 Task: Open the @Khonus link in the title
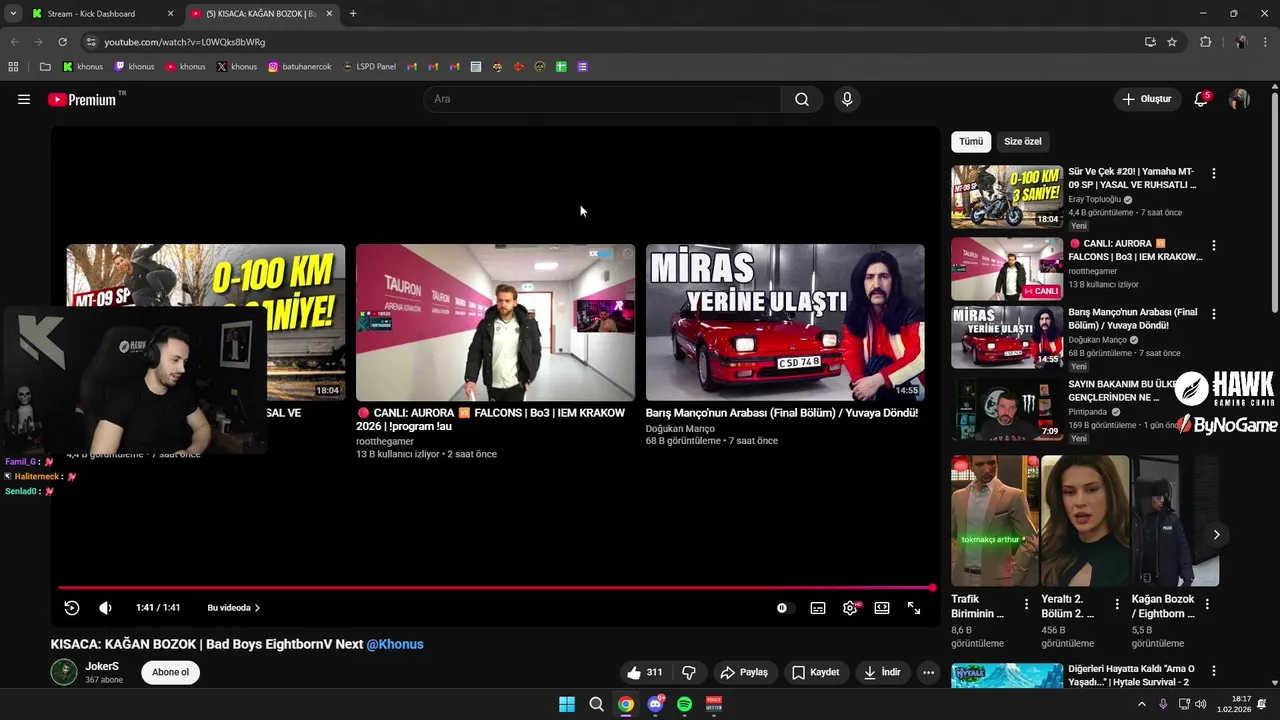(x=395, y=644)
